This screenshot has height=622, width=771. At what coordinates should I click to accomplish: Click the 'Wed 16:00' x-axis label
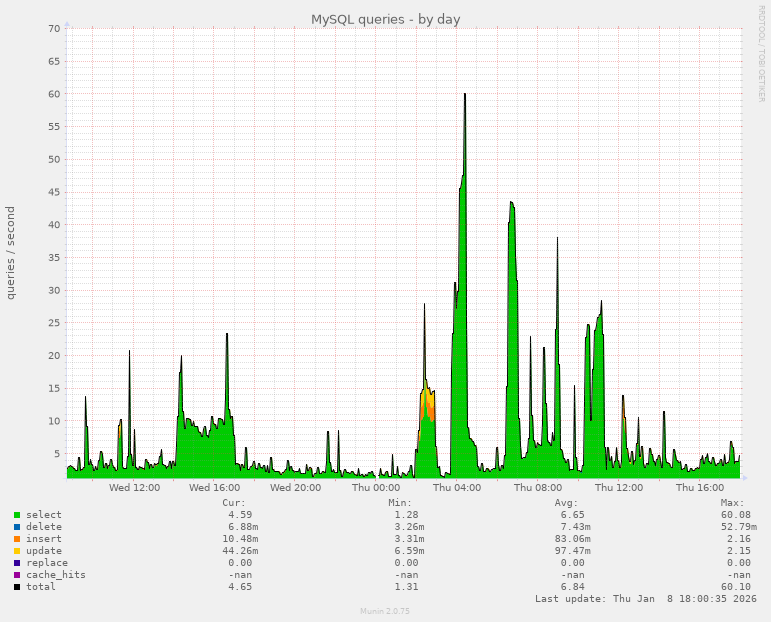pyautogui.click(x=214, y=488)
